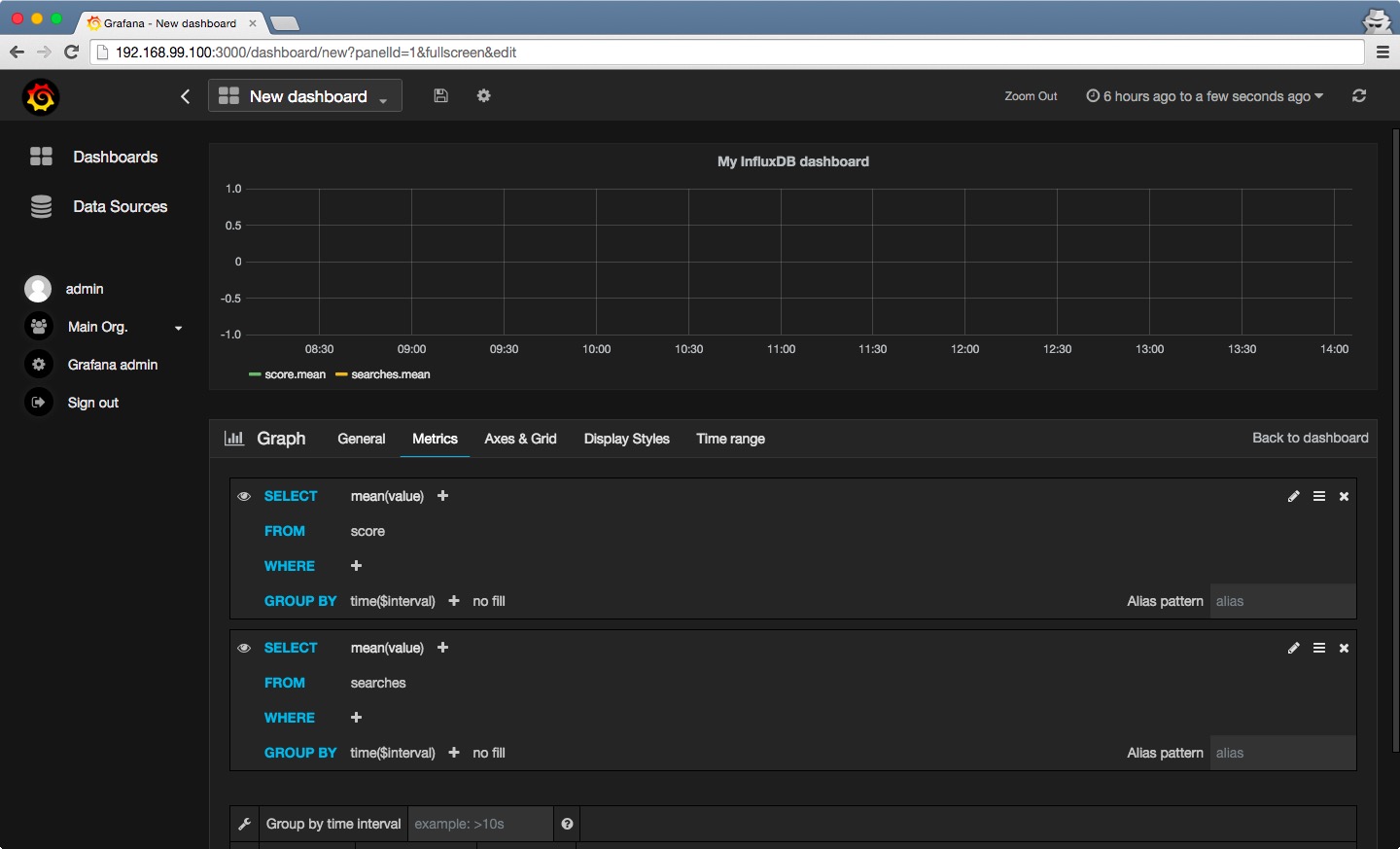Screen dimensions: 1400x849
Task: Switch to the Display Styles tab
Action: [x=627, y=439]
